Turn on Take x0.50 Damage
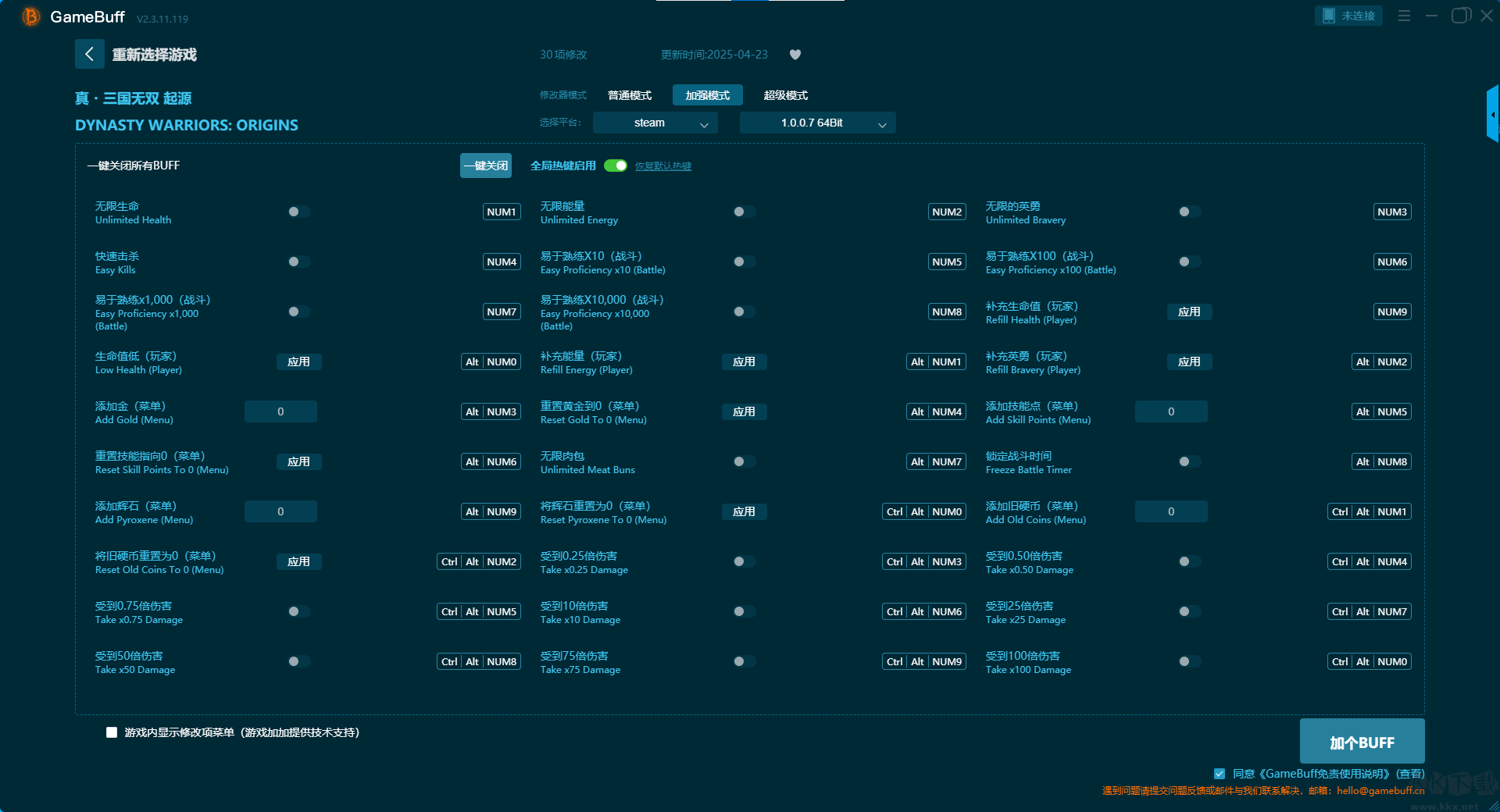 pyautogui.click(x=1189, y=561)
